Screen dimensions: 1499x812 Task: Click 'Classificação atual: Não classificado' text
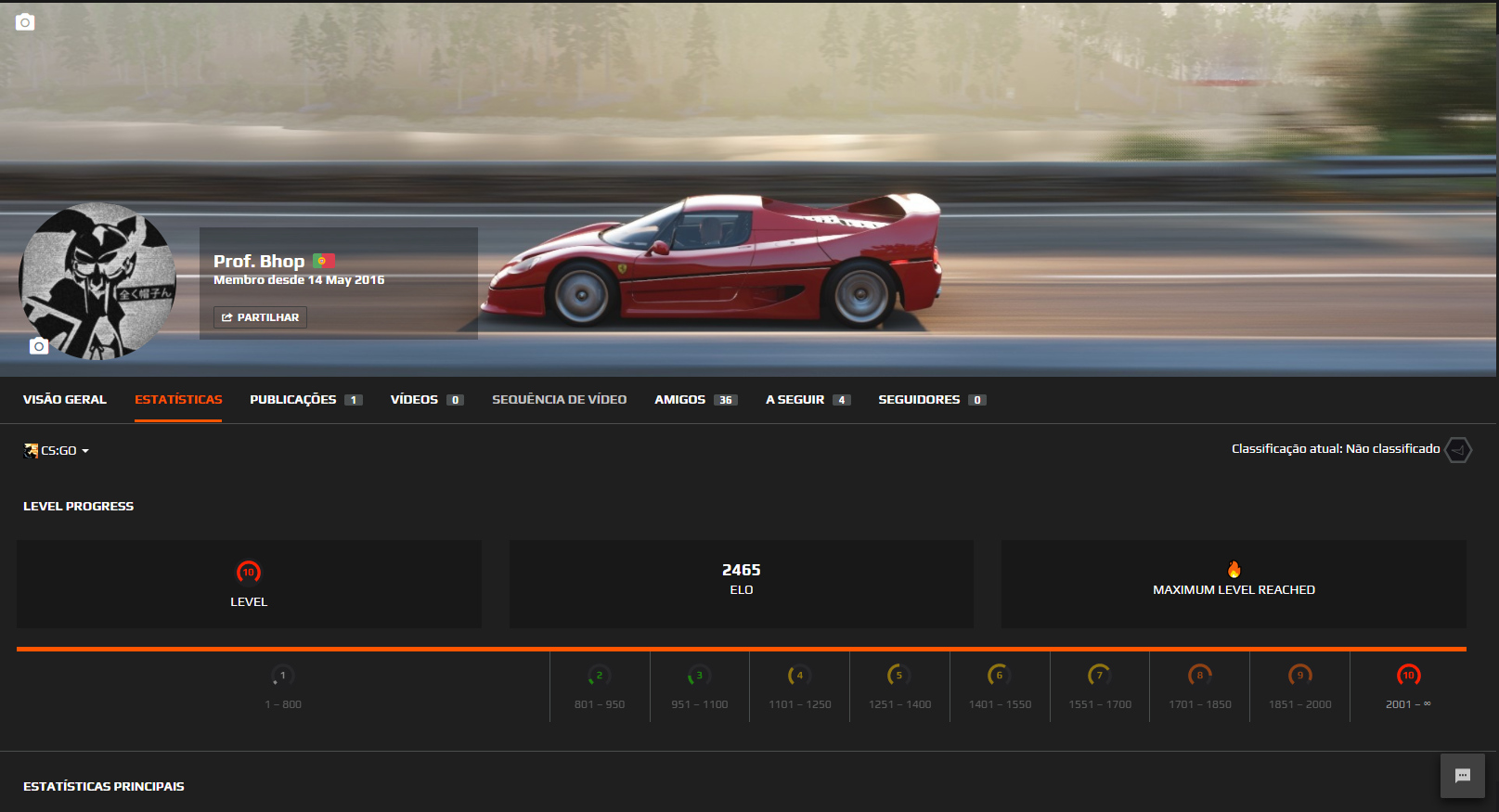coord(1336,449)
